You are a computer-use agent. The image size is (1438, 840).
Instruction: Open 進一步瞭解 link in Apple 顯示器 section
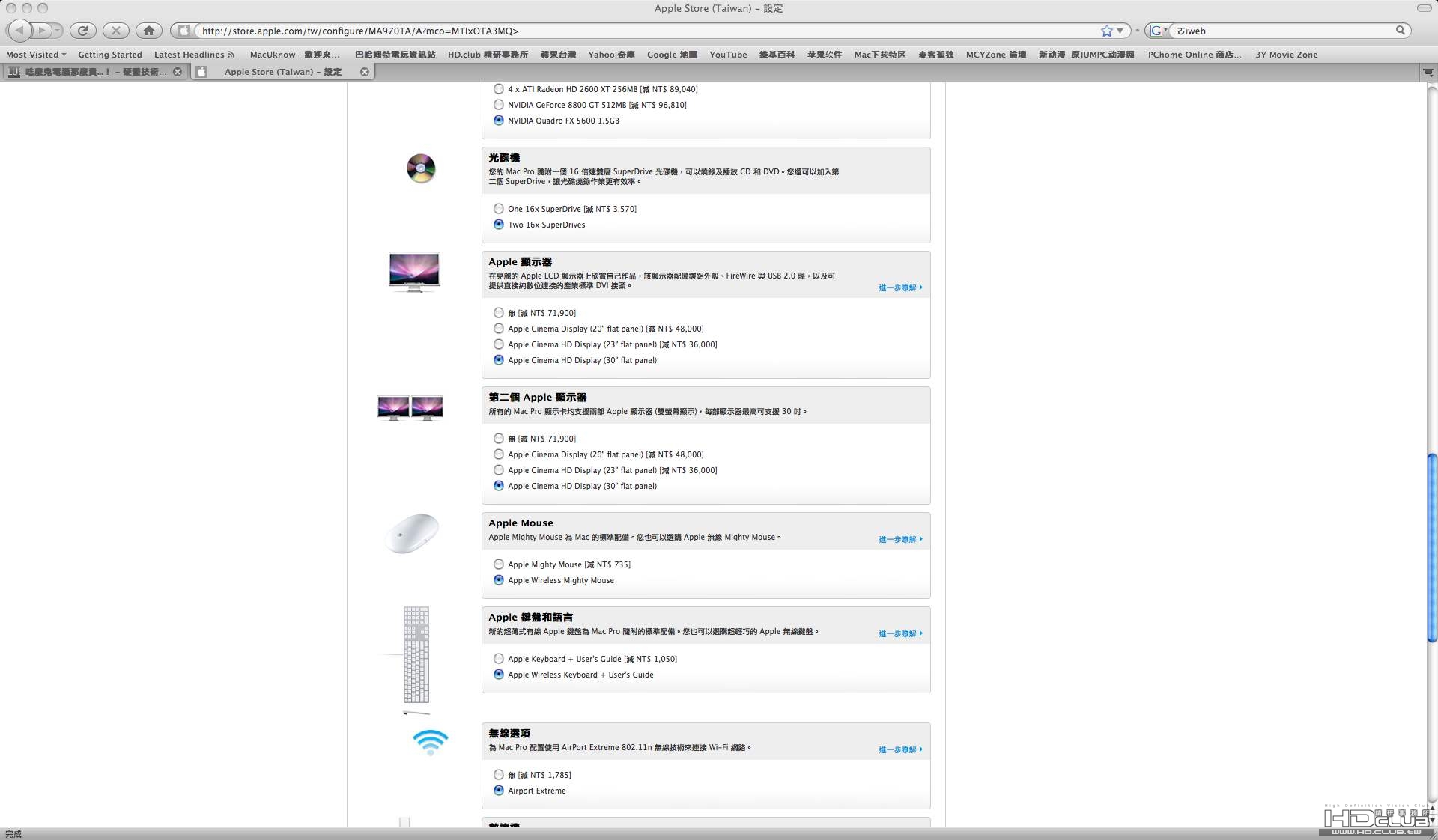pos(900,288)
